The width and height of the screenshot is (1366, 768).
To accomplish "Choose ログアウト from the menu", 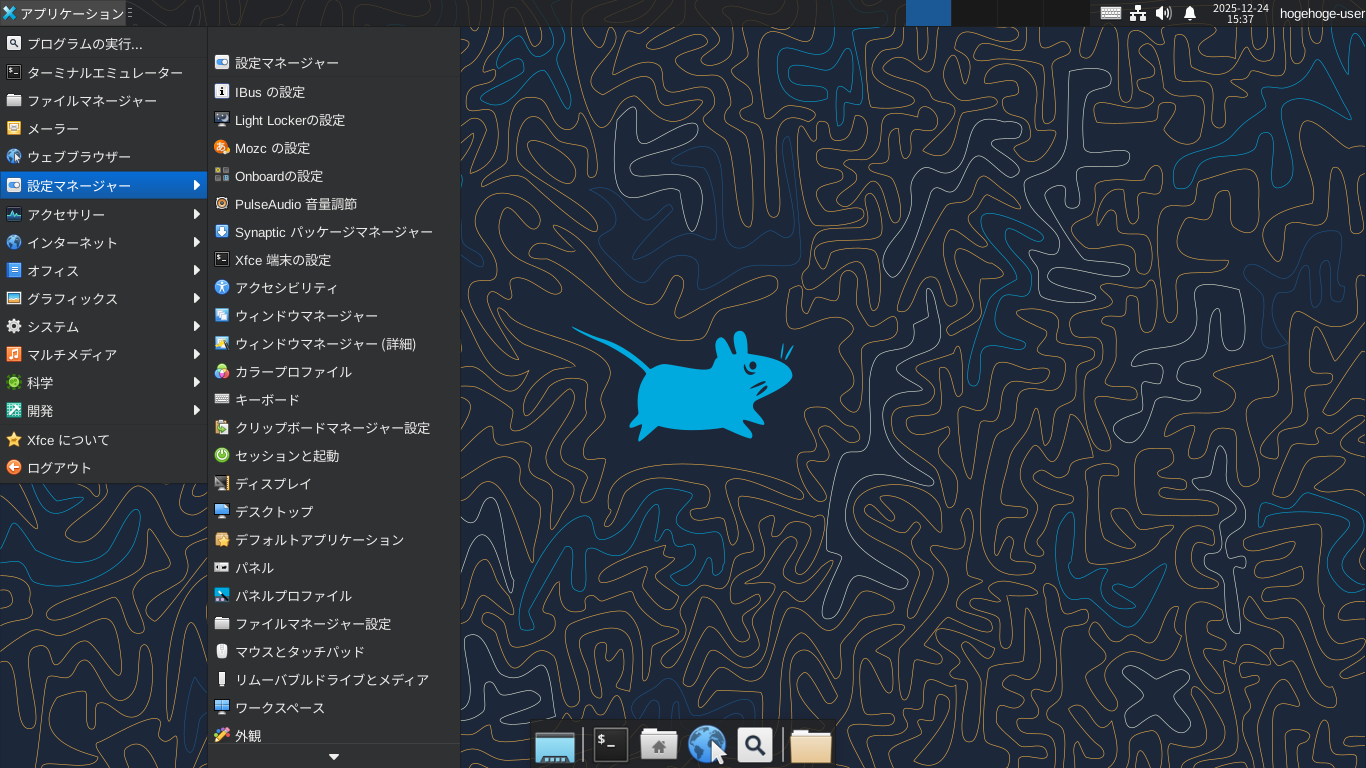I will pyautogui.click(x=104, y=468).
